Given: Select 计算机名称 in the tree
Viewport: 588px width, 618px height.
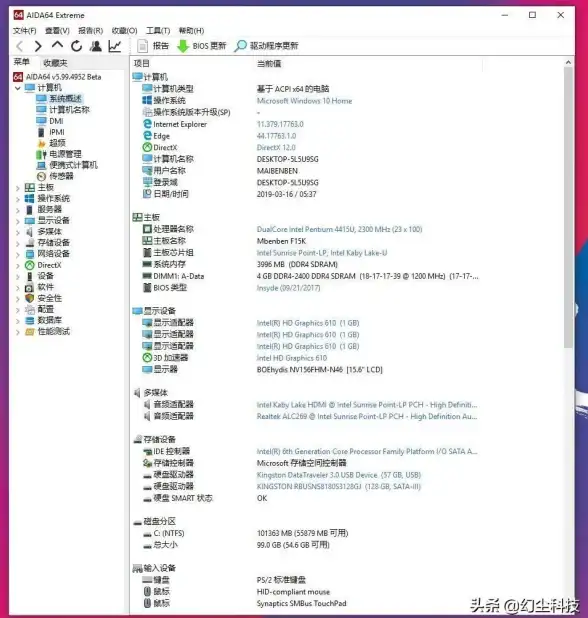Looking at the screenshot, I should [x=69, y=110].
